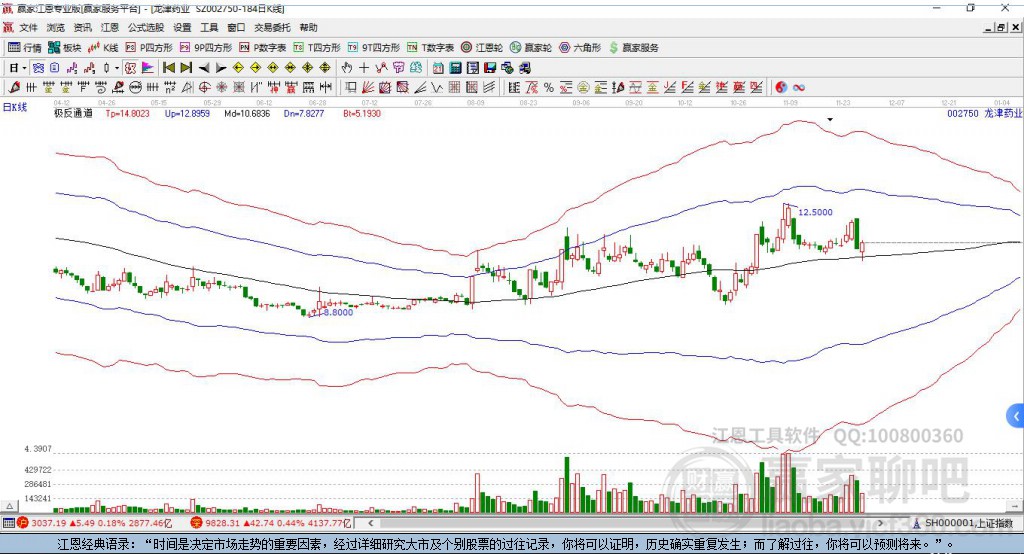
Task: Open the 设置 menu
Action: point(182,27)
